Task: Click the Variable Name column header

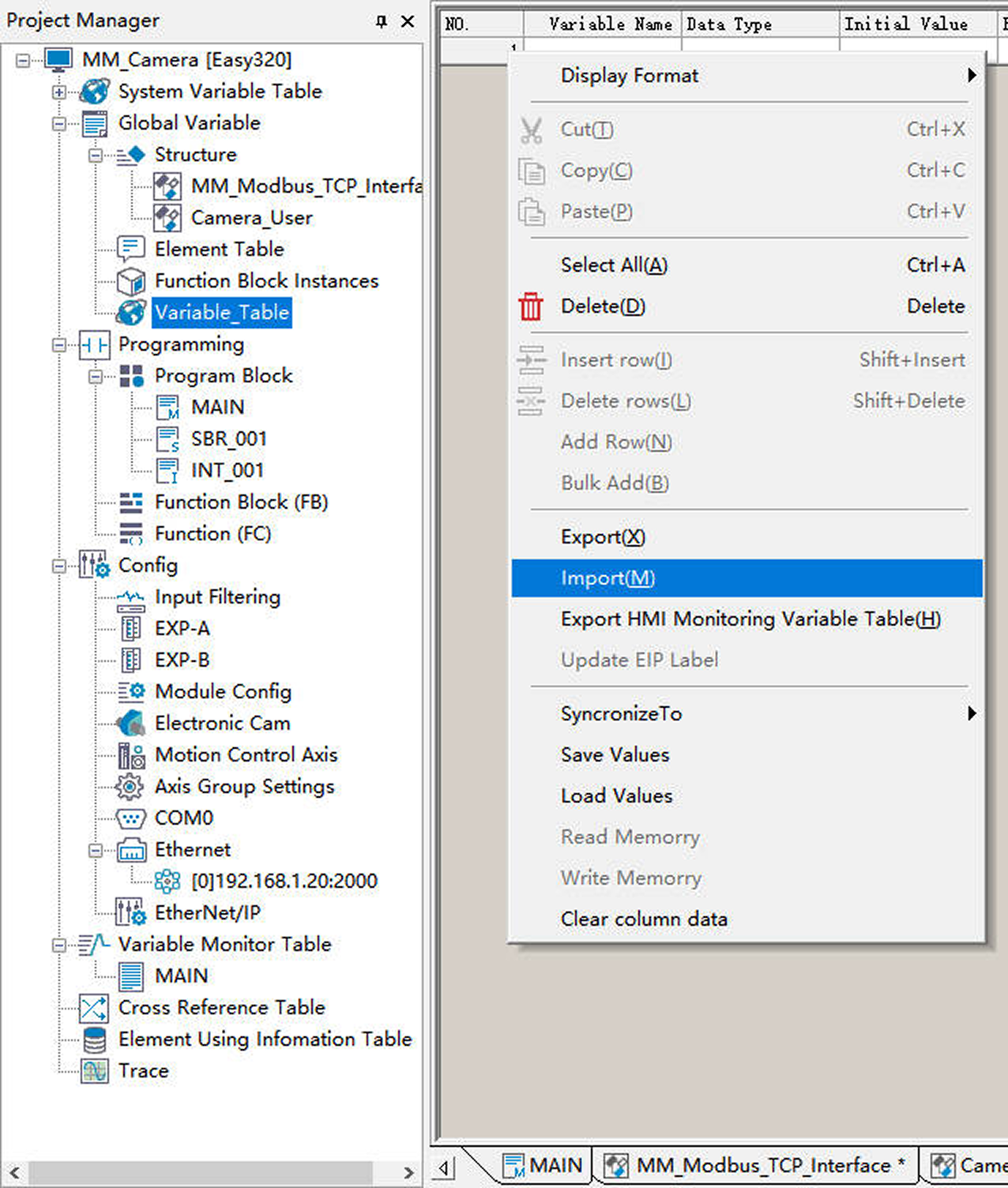Action: click(610, 24)
